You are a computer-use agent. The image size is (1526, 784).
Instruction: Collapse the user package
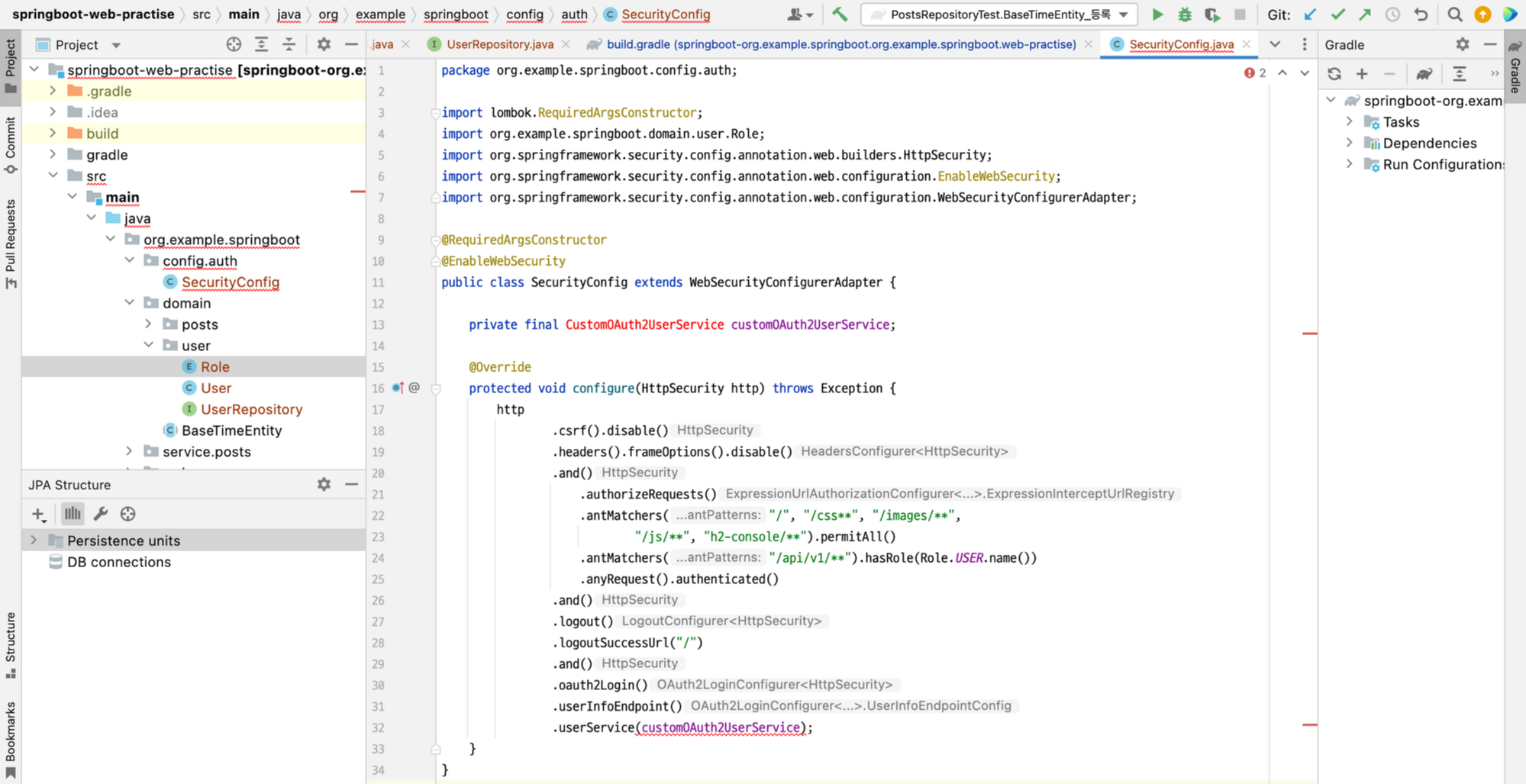click(x=148, y=345)
